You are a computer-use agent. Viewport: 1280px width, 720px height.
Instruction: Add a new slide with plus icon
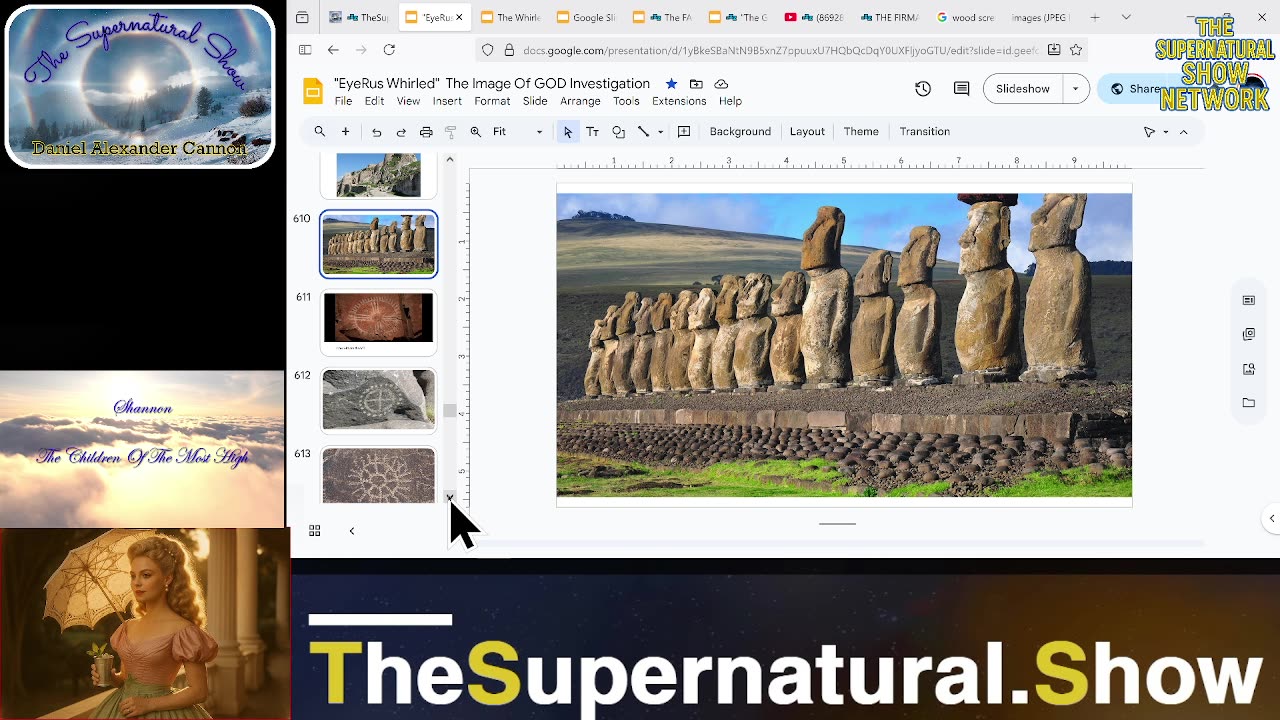pos(345,132)
